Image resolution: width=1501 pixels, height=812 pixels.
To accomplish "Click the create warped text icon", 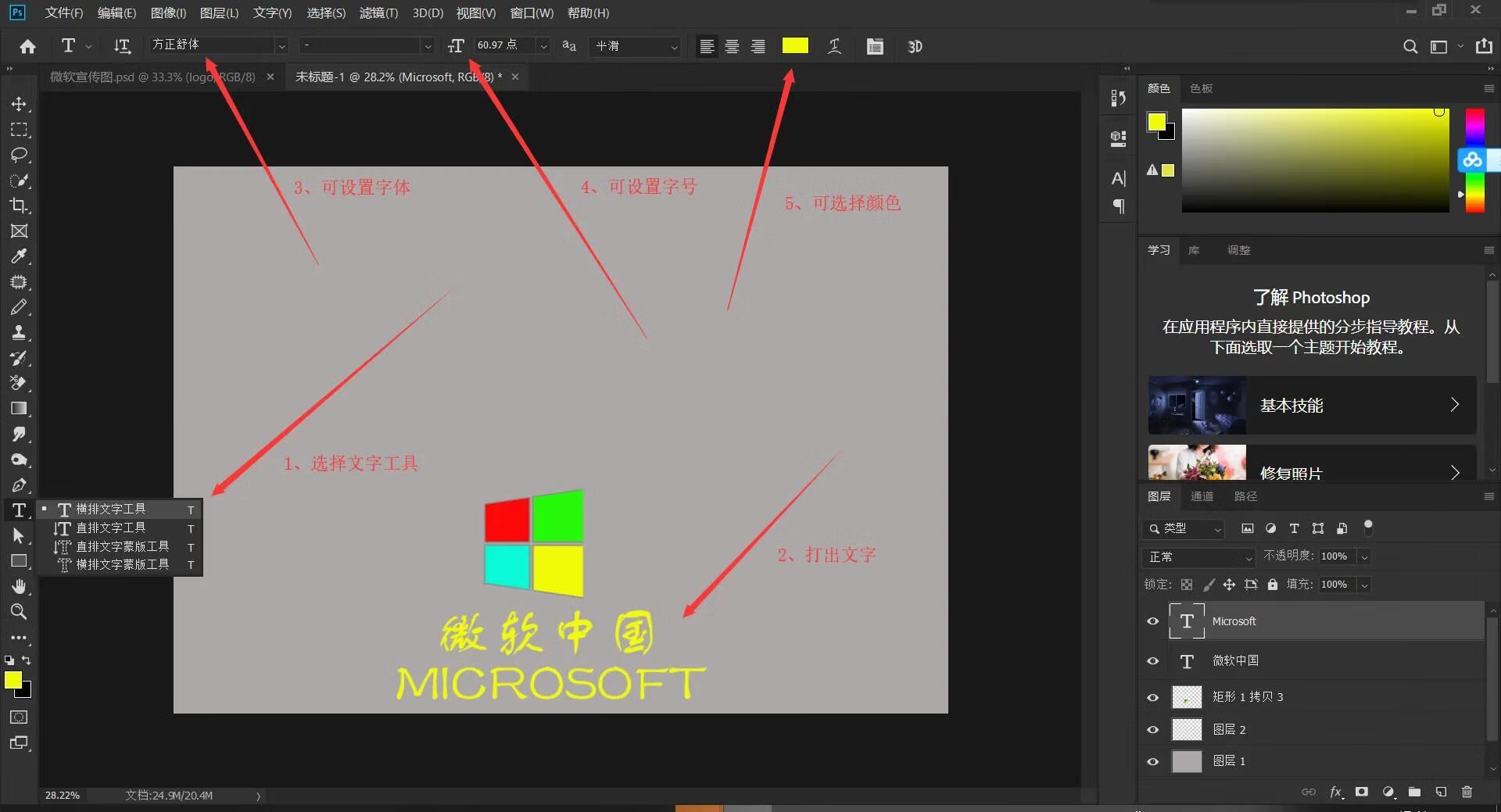I will 834,46.
